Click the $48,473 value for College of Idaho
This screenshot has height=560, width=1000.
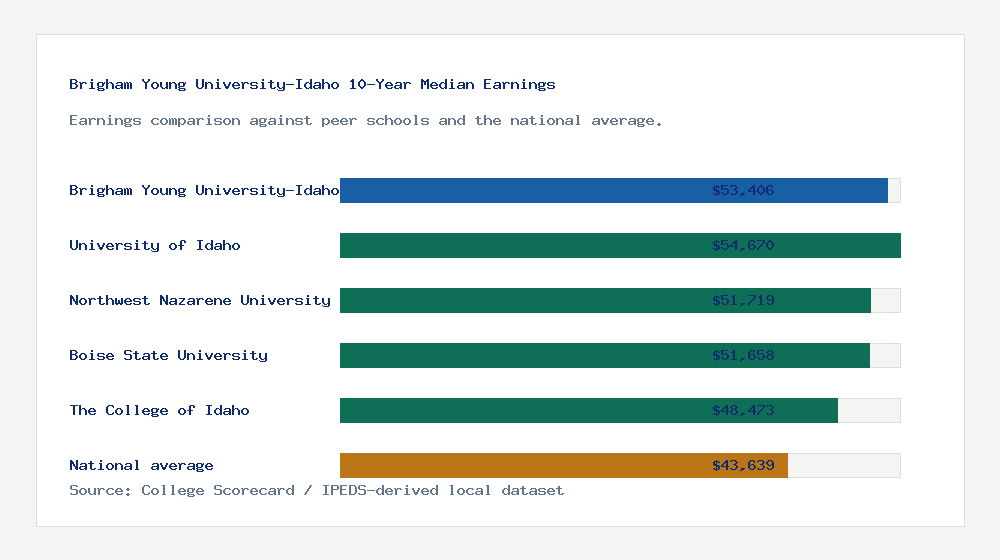point(743,410)
